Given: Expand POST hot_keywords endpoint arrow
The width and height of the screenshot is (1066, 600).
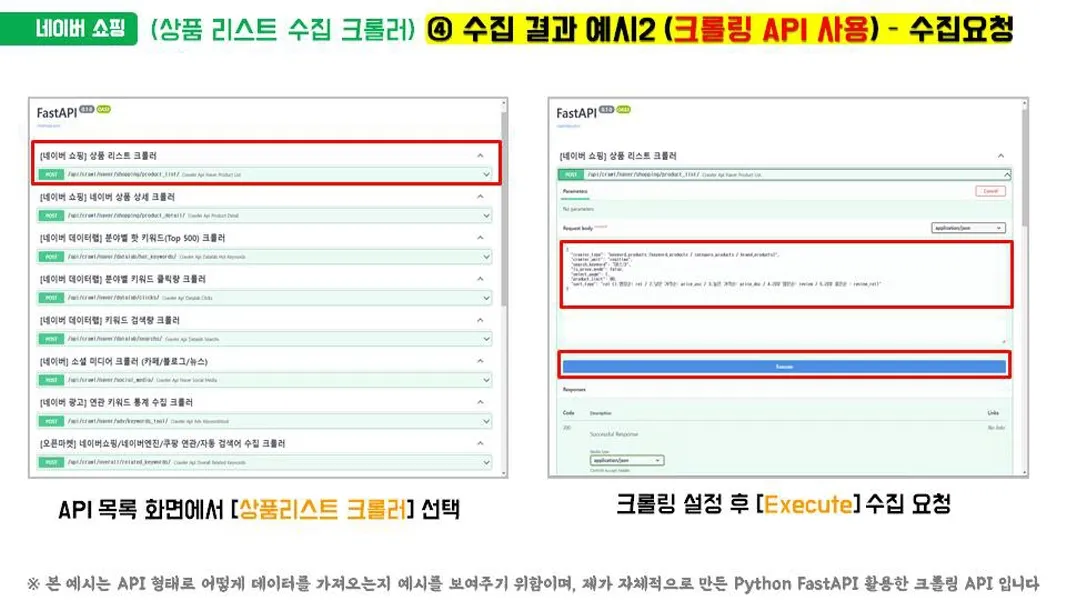Looking at the screenshot, I should coord(486,257).
